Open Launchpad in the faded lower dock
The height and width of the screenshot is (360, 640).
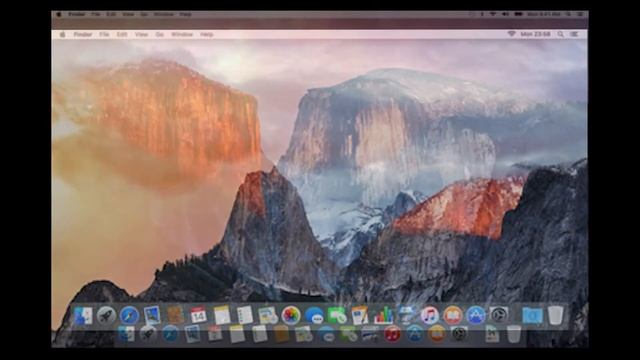coord(149,334)
